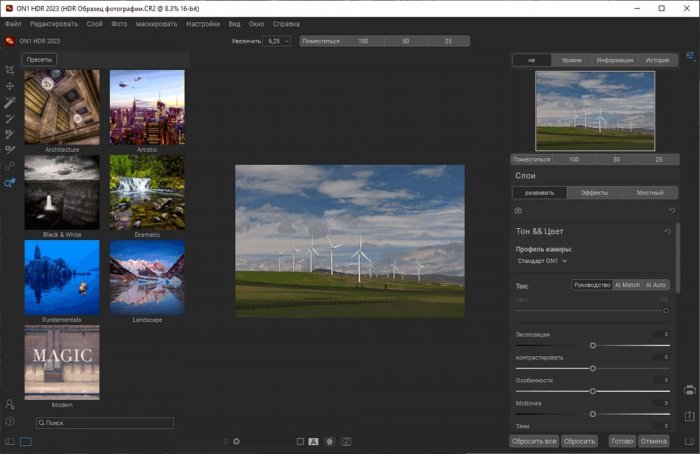This screenshot has height=454, width=700.
Task: Open the help question mark icon
Action: [x=9, y=421]
